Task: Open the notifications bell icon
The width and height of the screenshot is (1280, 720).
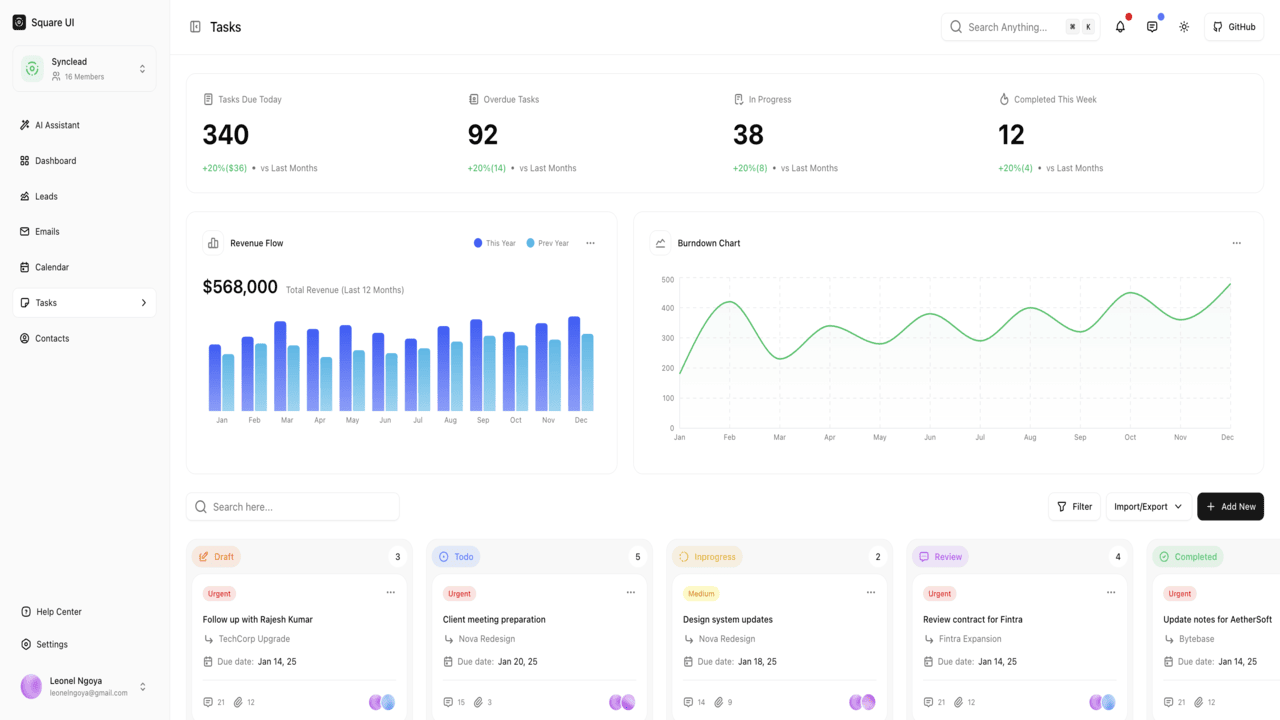Action: coord(1120,27)
